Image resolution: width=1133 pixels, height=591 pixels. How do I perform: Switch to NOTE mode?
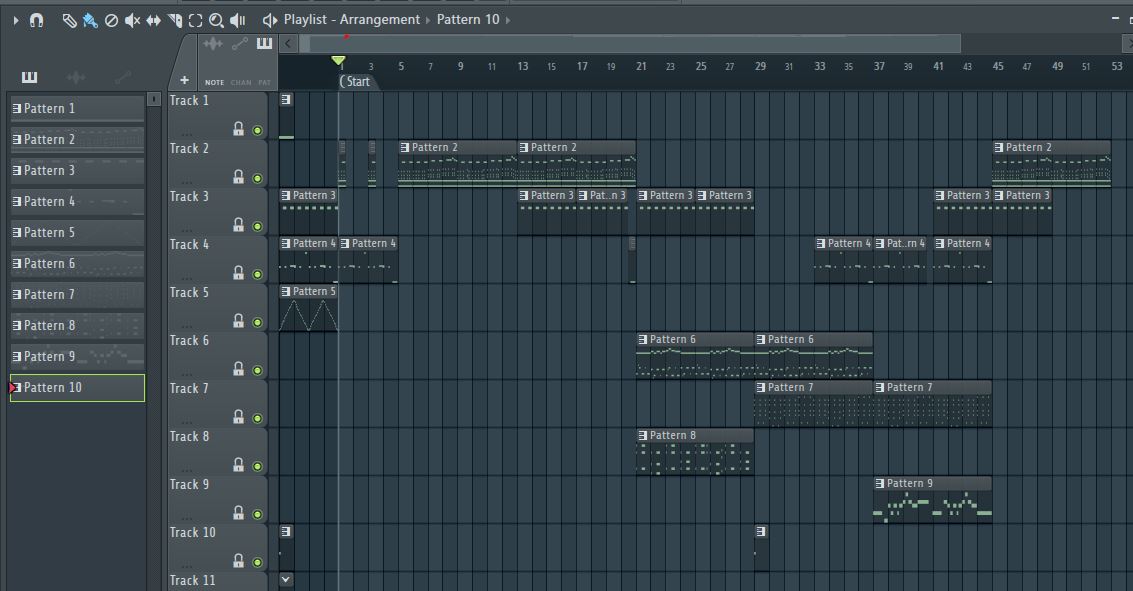point(215,82)
